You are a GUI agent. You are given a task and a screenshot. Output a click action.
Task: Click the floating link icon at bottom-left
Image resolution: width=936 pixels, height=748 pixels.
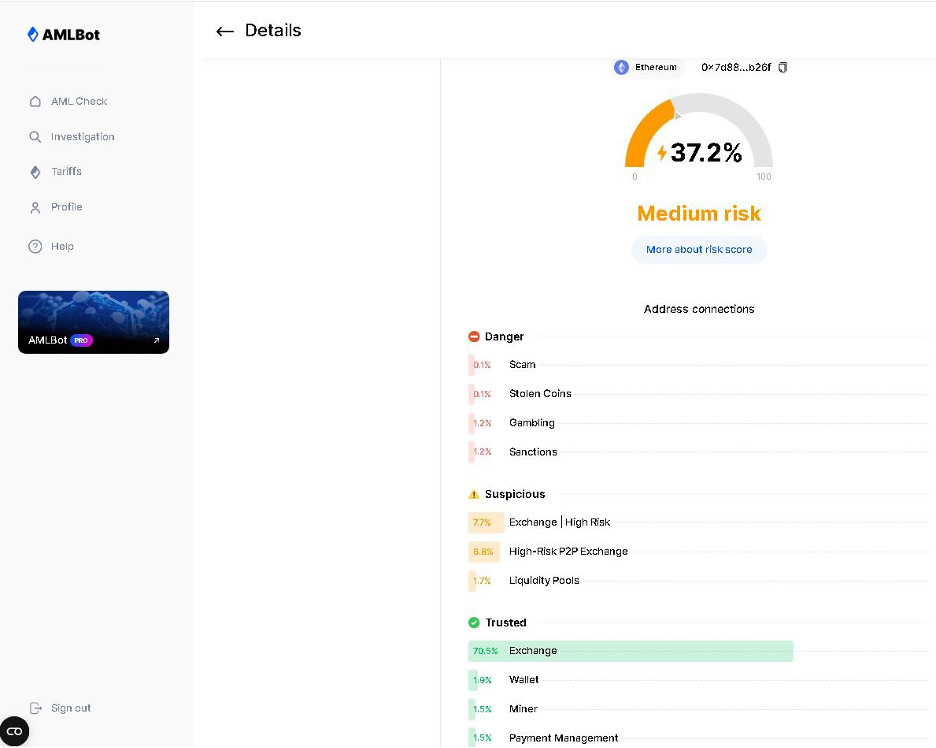[x=14, y=731]
